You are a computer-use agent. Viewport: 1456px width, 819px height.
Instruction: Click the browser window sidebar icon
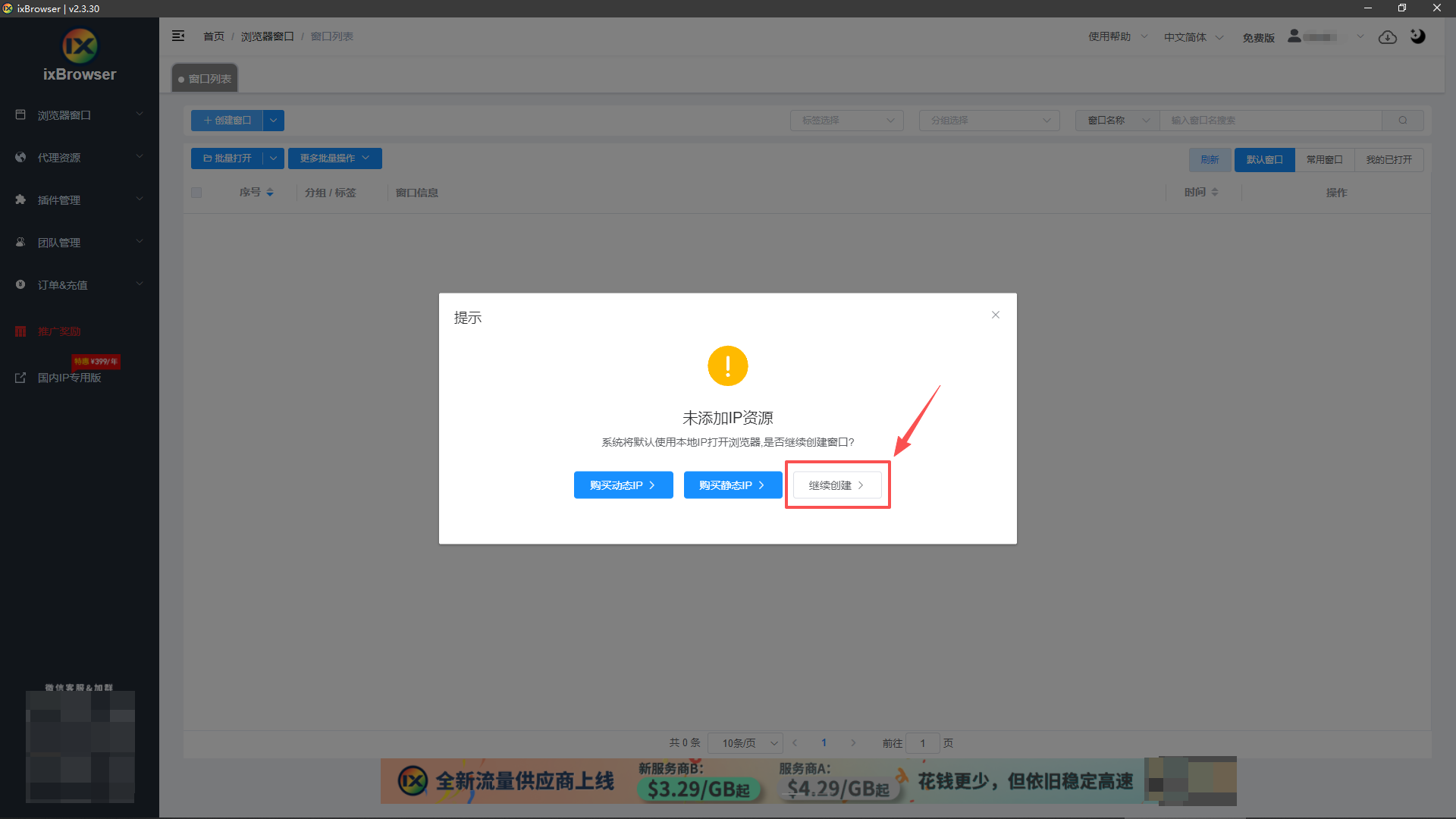20,115
